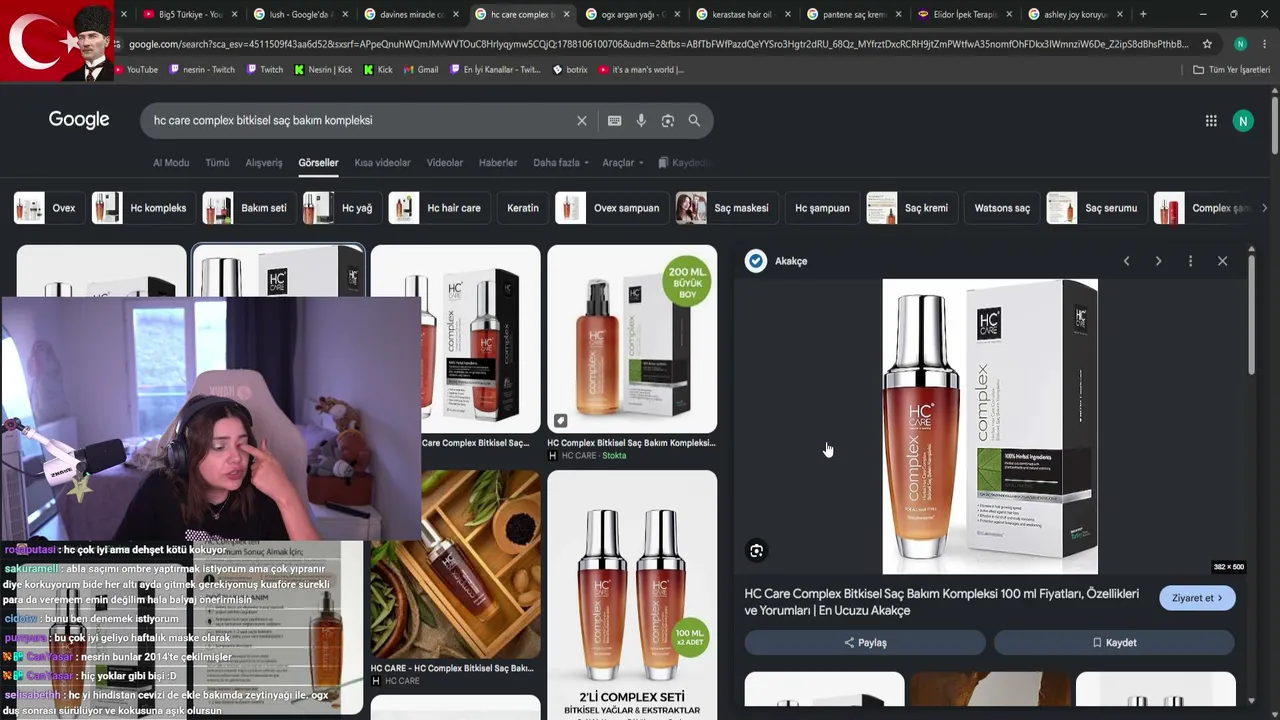Open the nesrin - Twitch bookmark
This screenshot has height=720, width=1280.
click(202, 70)
